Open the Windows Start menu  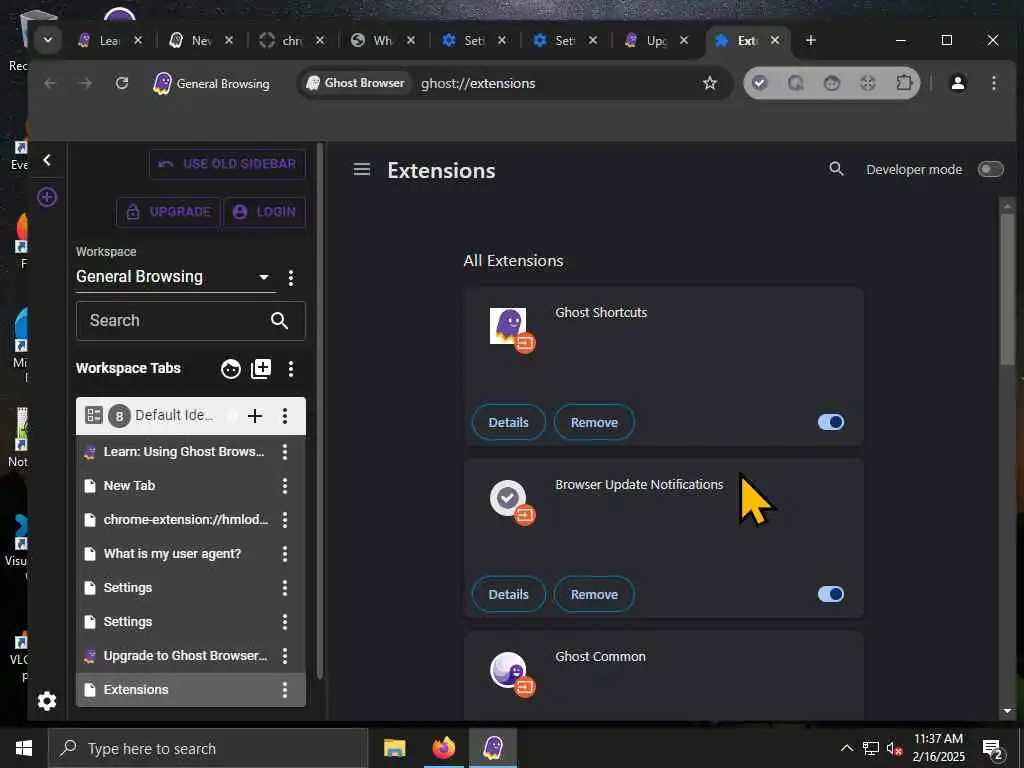(x=24, y=748)
